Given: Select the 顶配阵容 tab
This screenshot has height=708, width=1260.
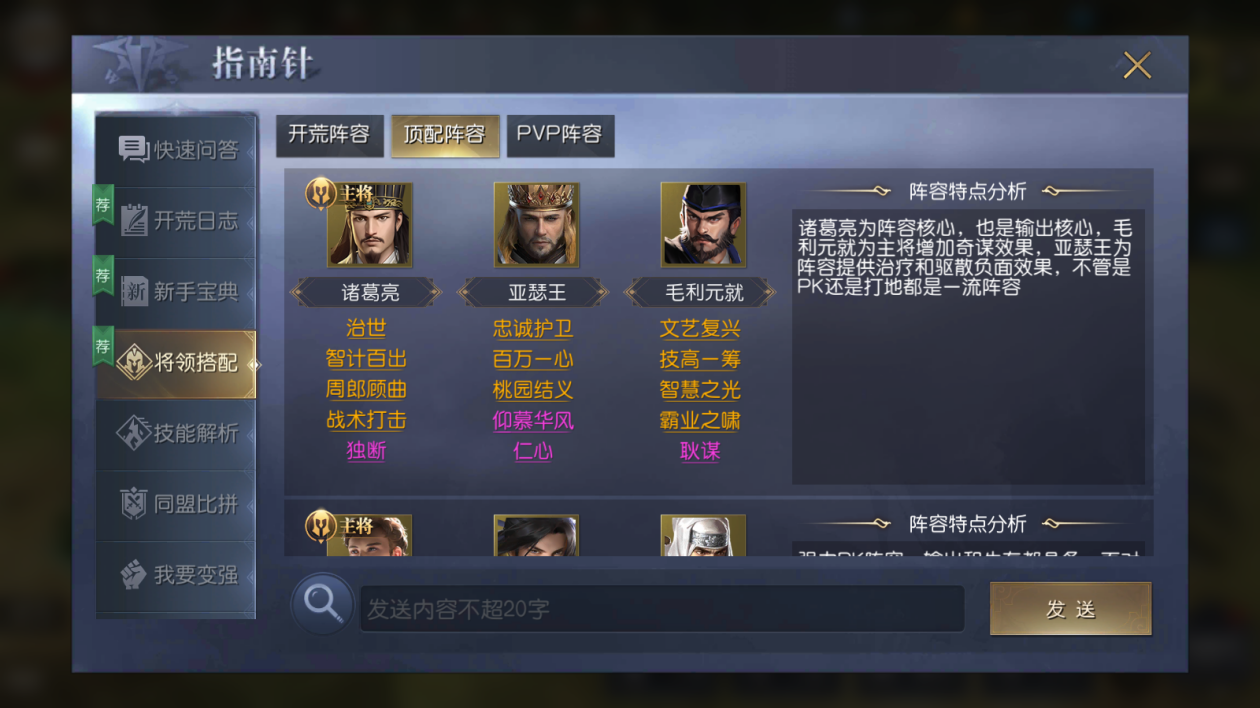Looking at the screenshot, I should (445, 135).
